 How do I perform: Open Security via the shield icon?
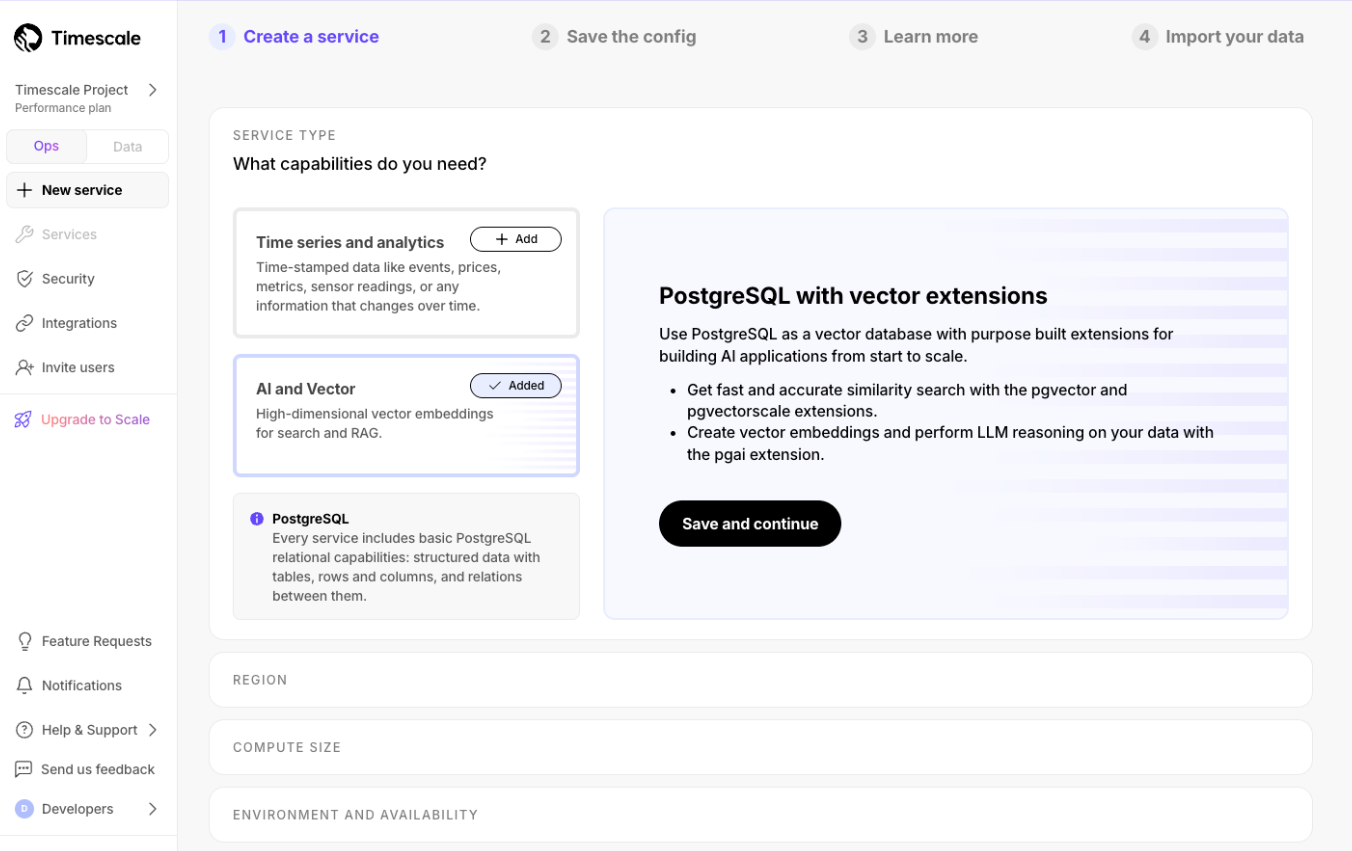pyautogui.click(x=25, y=279)
